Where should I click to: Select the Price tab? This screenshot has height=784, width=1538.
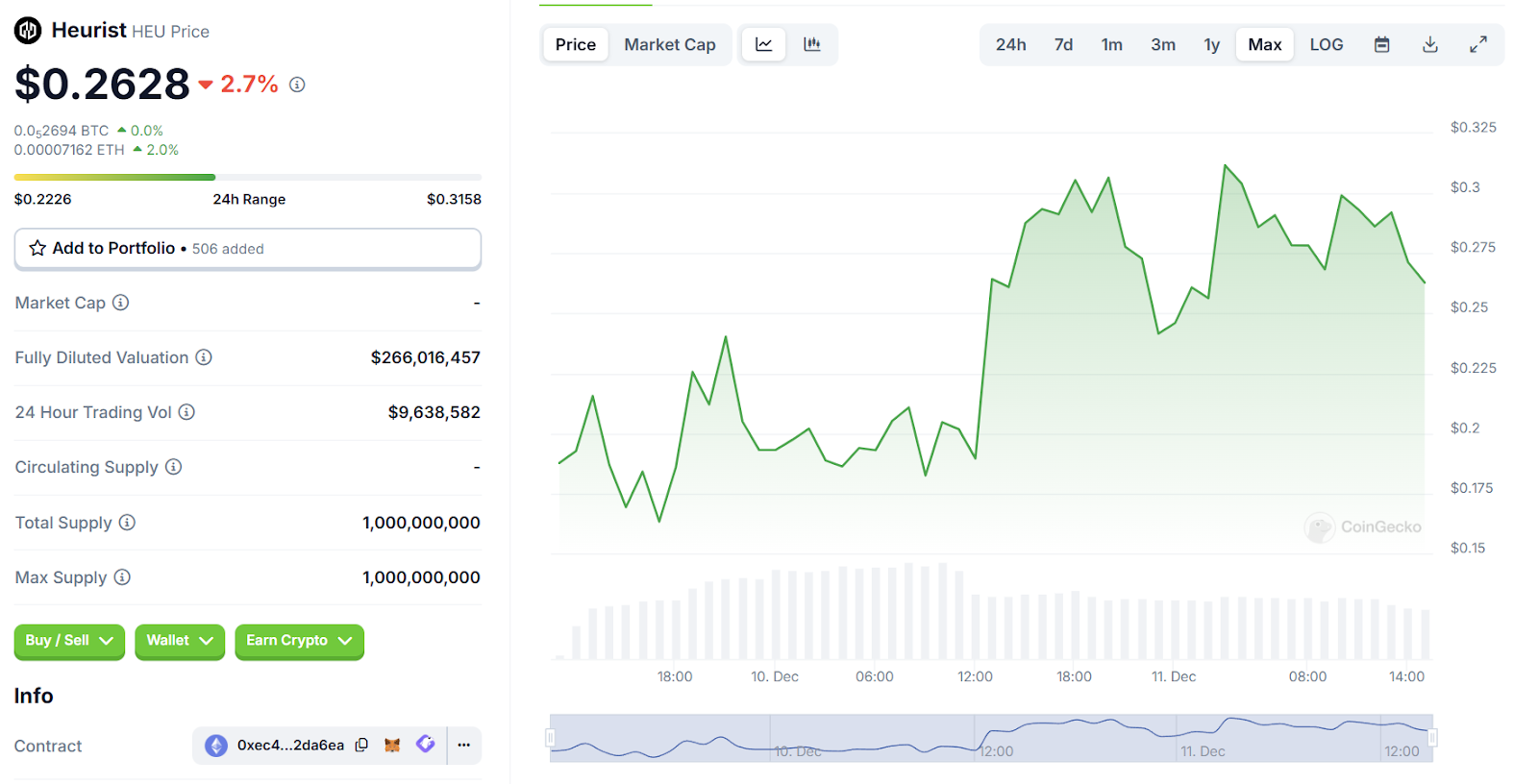(576, 44)
